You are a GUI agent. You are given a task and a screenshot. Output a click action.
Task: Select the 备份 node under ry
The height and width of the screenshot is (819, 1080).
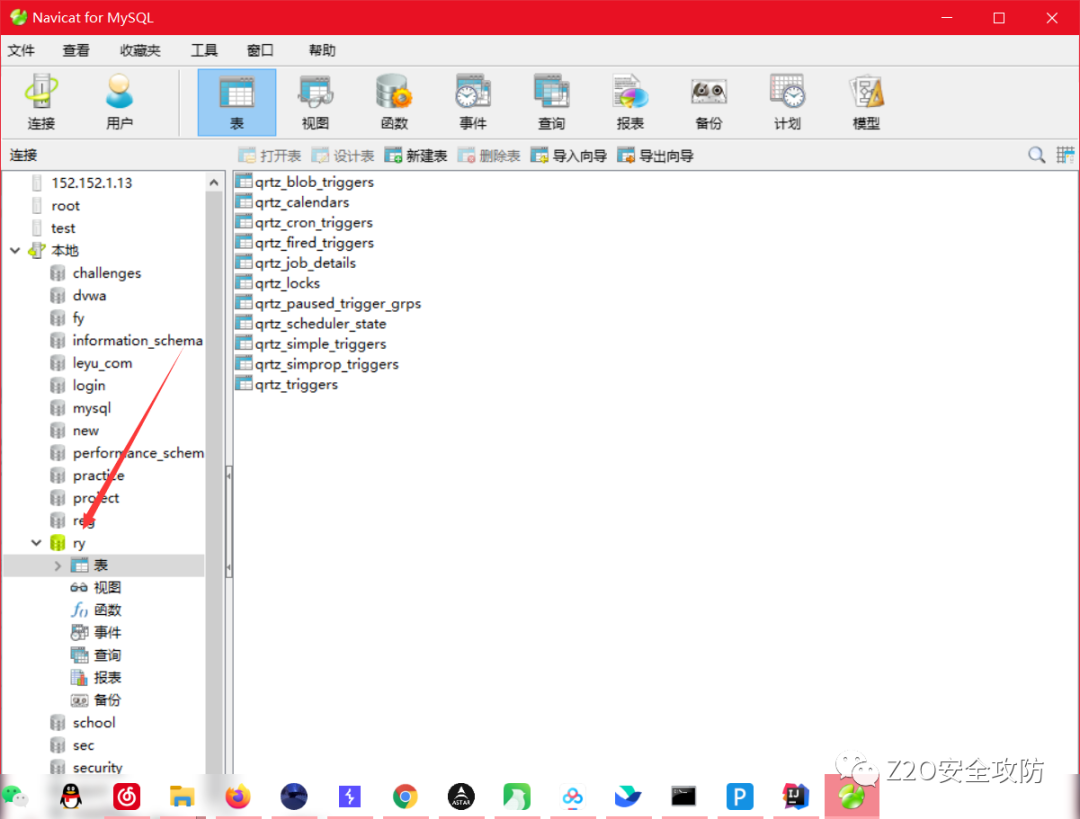[107, 700]
